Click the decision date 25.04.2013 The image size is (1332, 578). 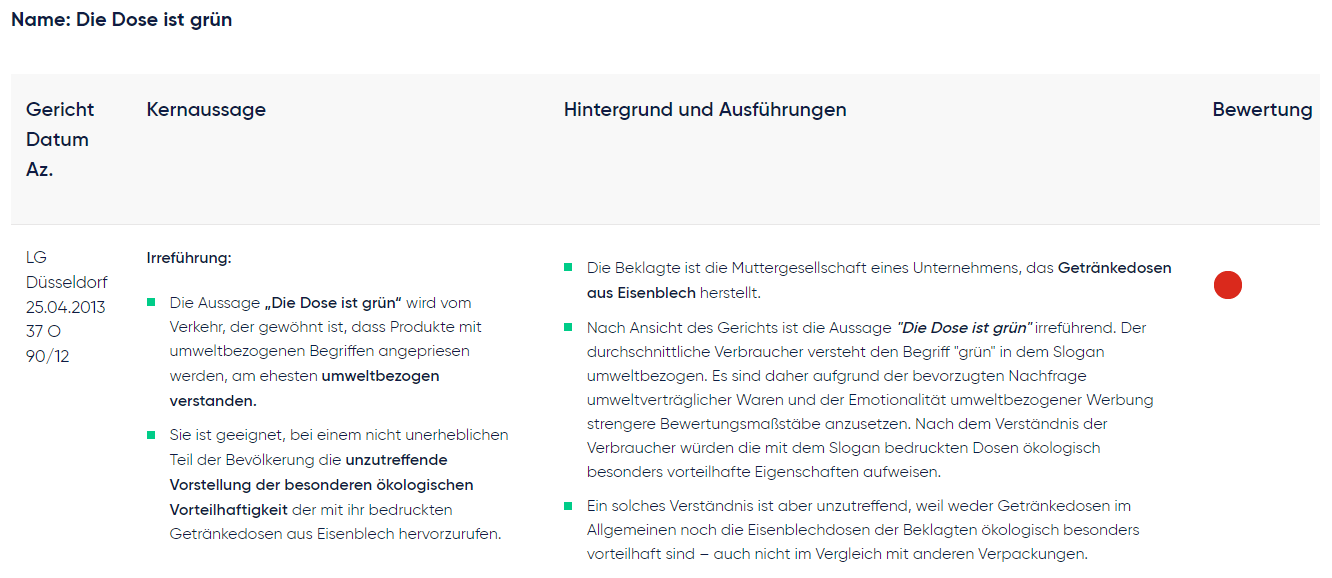65,307
